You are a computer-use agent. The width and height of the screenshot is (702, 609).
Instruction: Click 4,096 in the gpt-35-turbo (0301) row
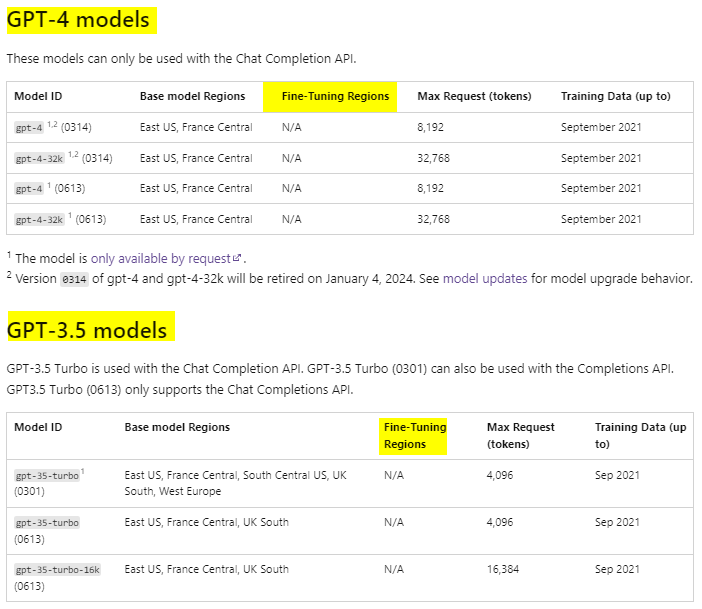[500, 475]
